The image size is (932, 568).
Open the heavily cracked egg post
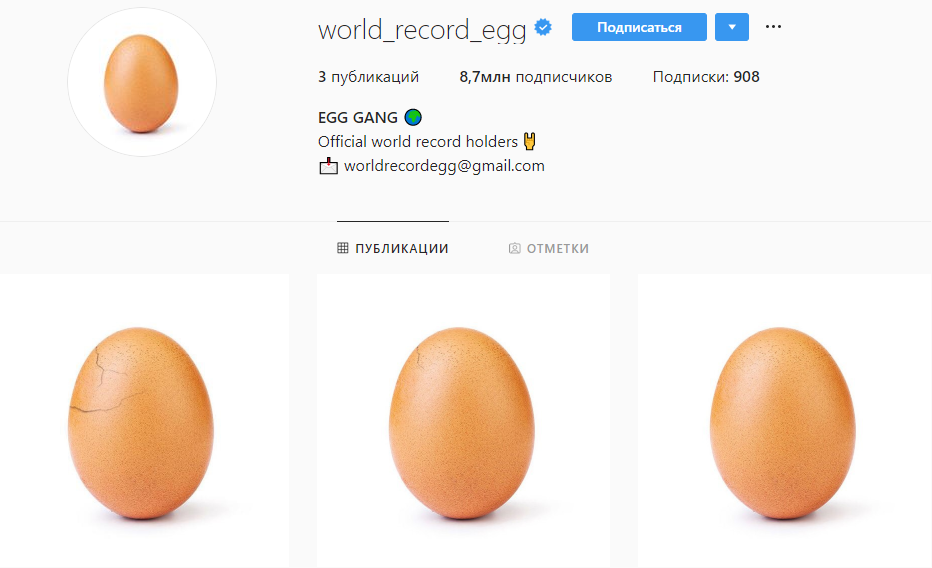point(144,421)
